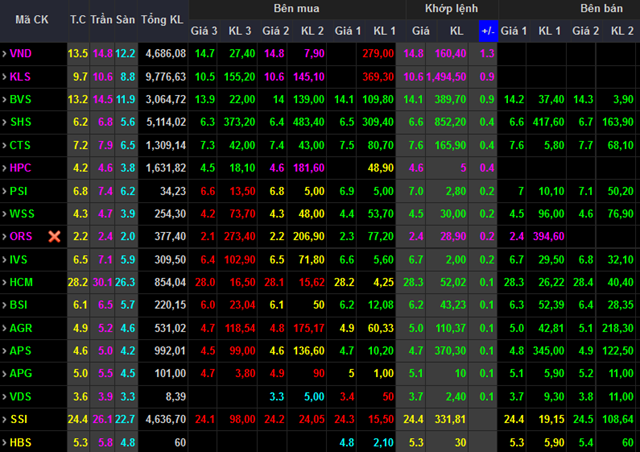Click the Trần ceiling price header
The image size is (640, 452).
[x=102, y=19]
